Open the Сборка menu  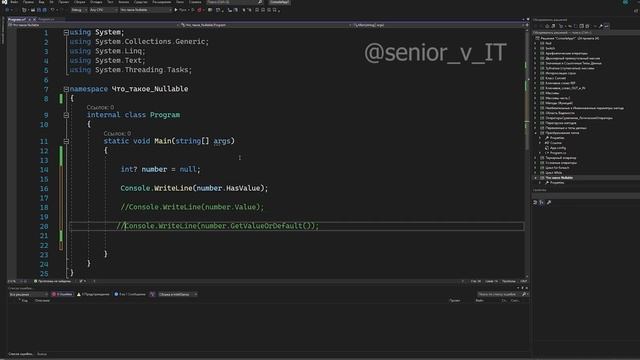[x=80, y=2]
